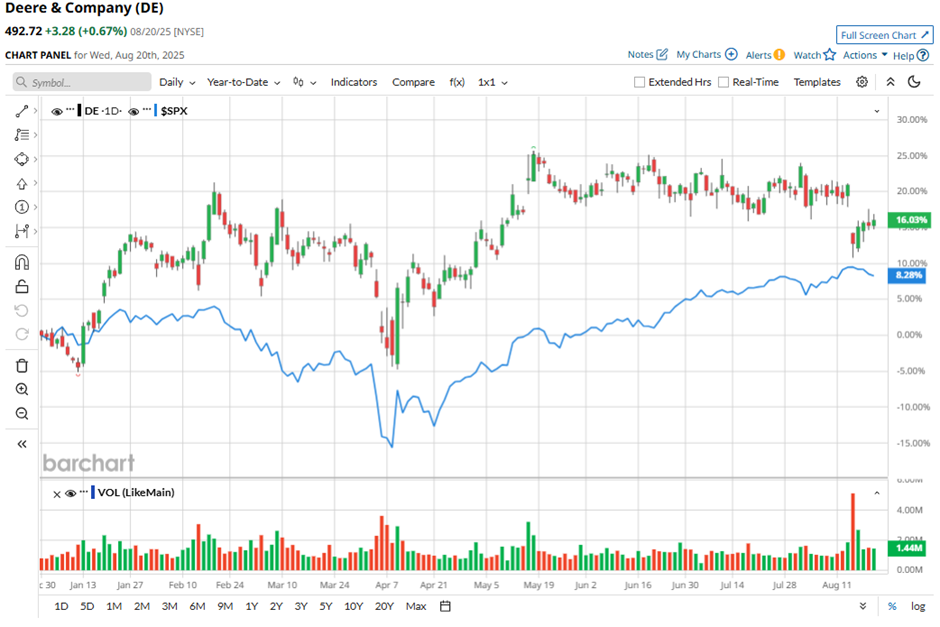Zoom in on the chart

(22, 390)
